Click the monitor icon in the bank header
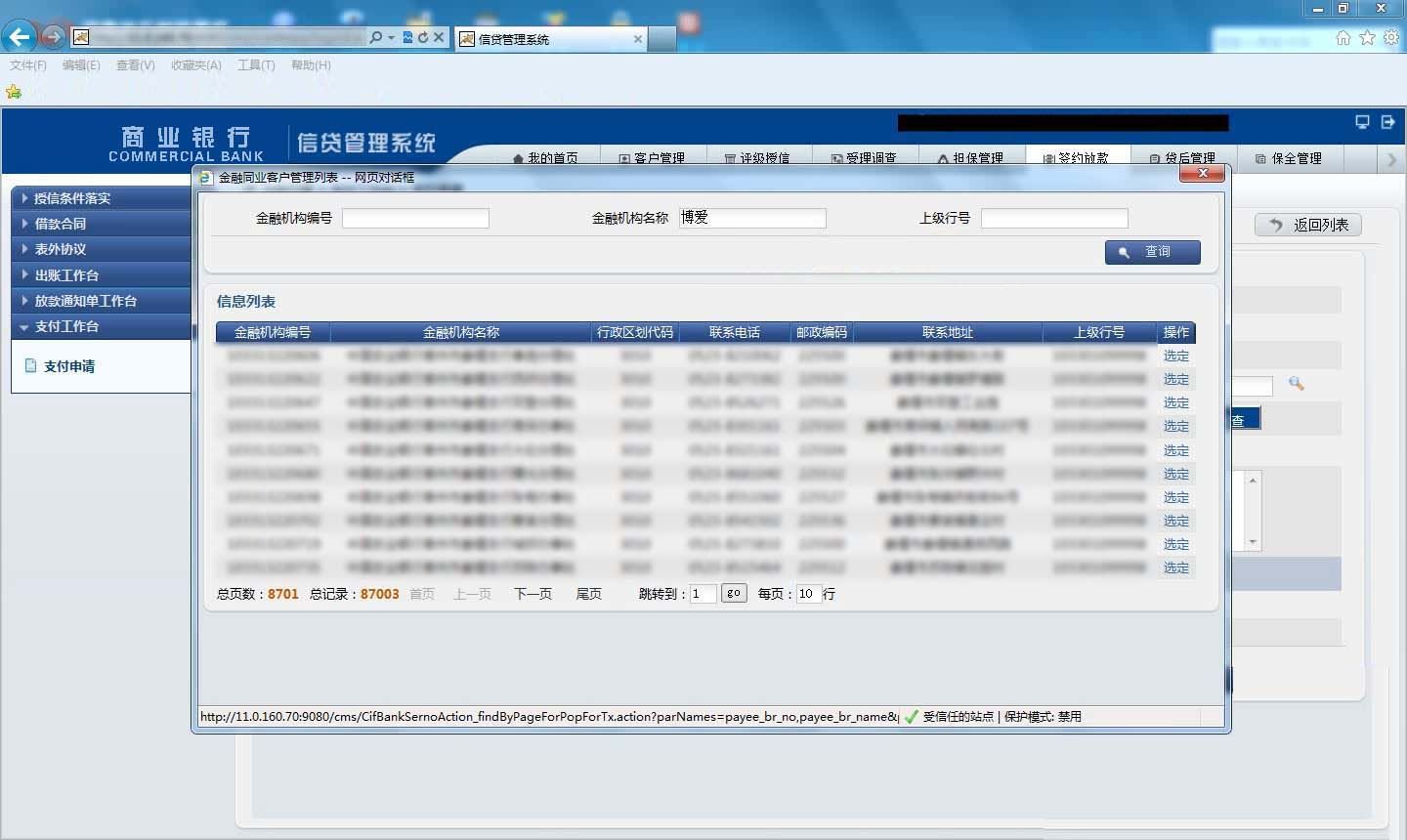1407x840 pixels. pyautogui.click(x=1362, y=122)
